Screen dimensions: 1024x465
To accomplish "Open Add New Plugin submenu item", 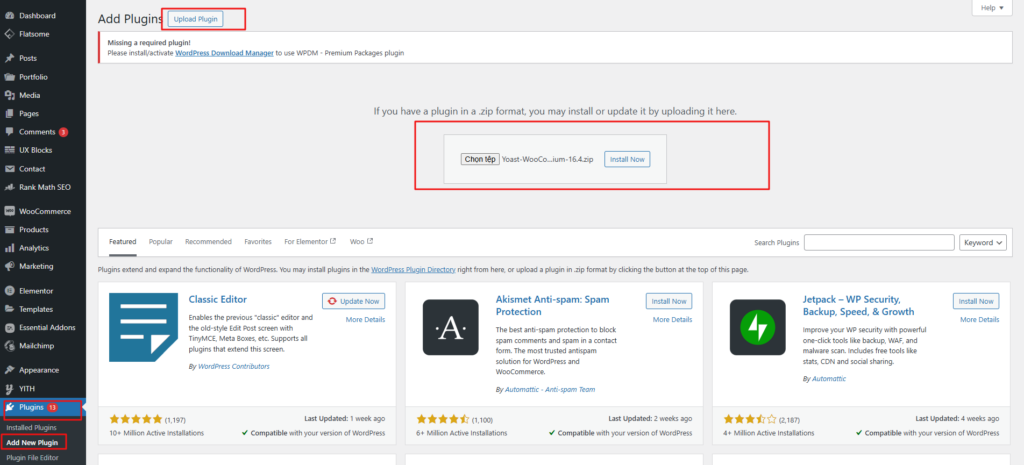I will [32, 443].
